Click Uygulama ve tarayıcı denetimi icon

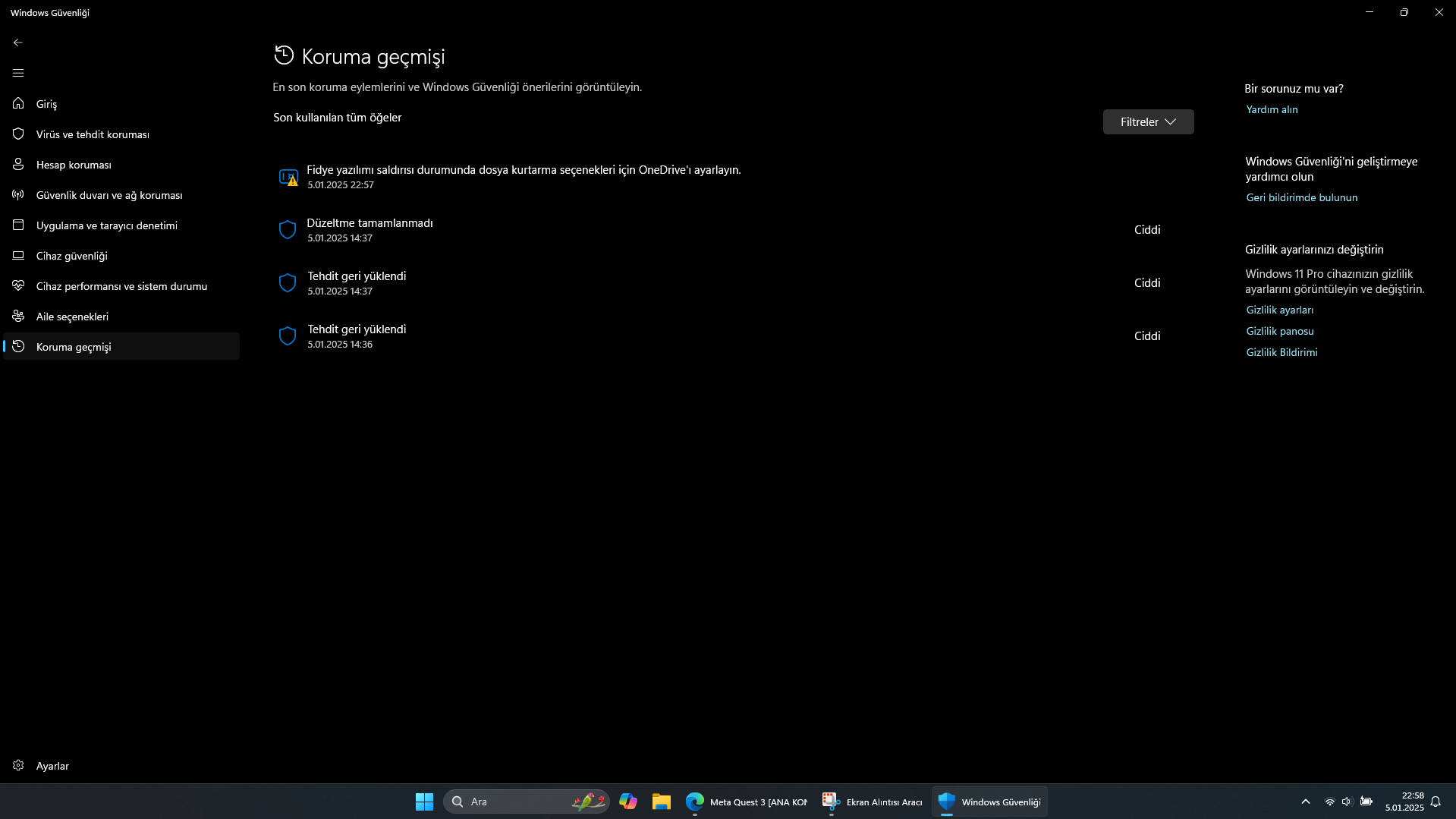pyautogui.click(x=18, y=225)
